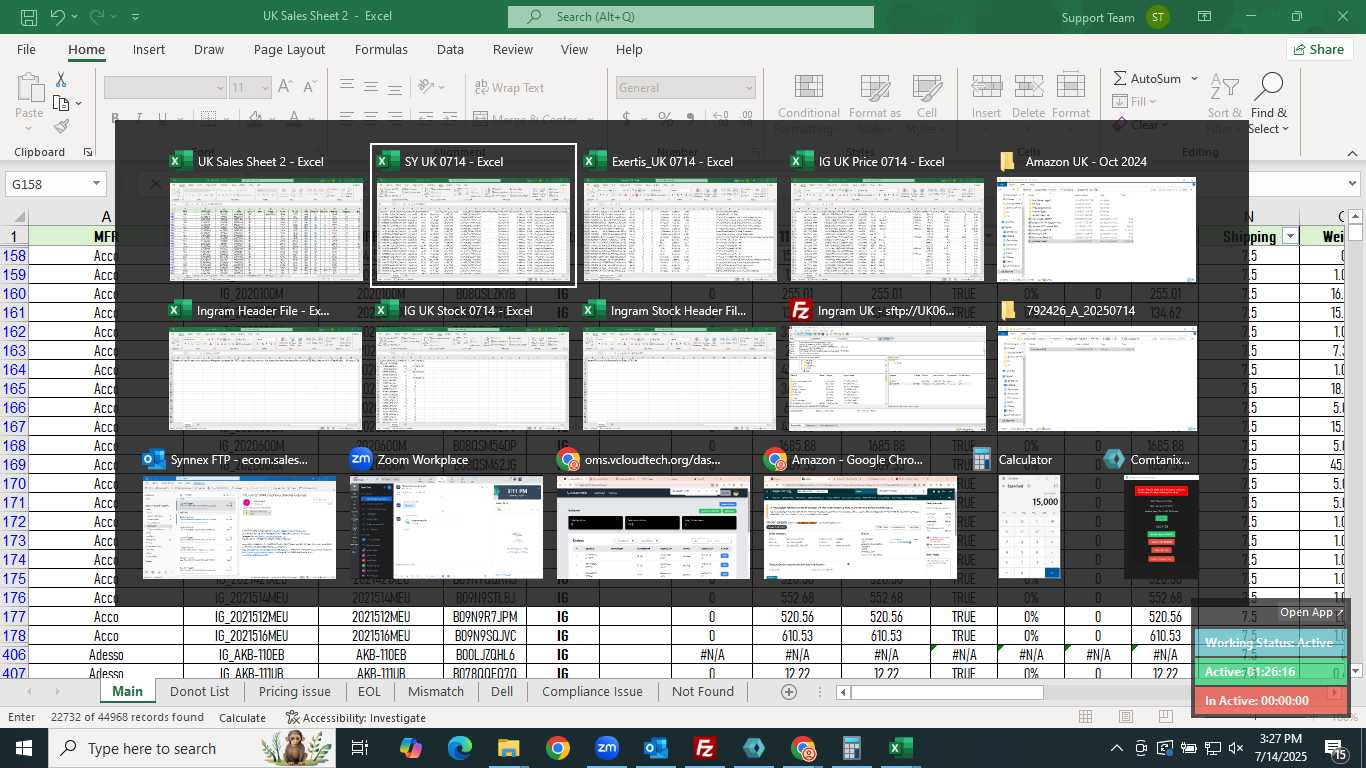Open the Ribbon Display Options icon

tap(1205, 17)
